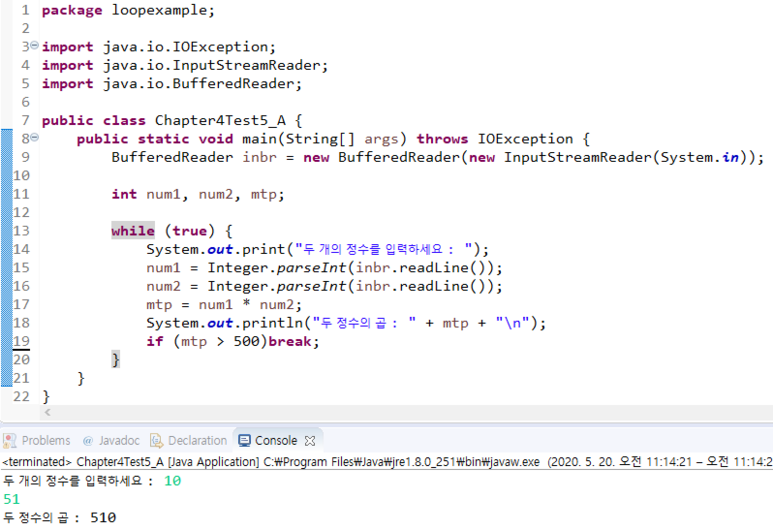The height and width of the screenshot is (530, 773).
Task: Click line number 22 in the gutter
Action: click(x=21, y=396)
